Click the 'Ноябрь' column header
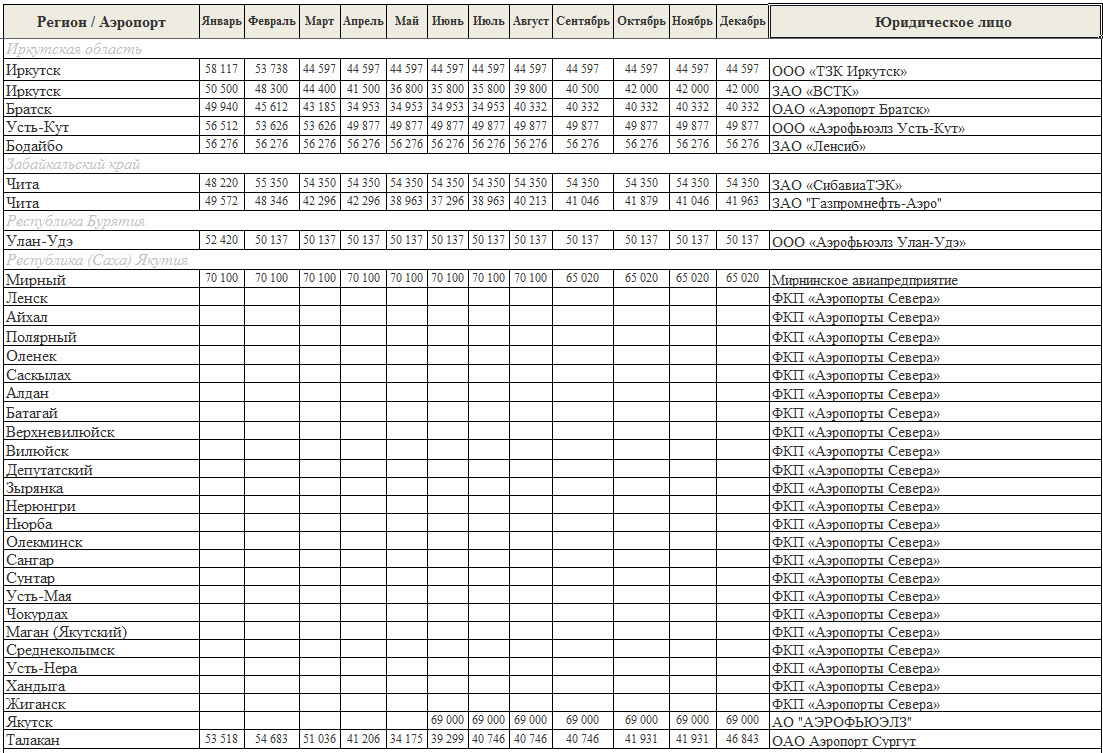 click(x=692, y=22)
